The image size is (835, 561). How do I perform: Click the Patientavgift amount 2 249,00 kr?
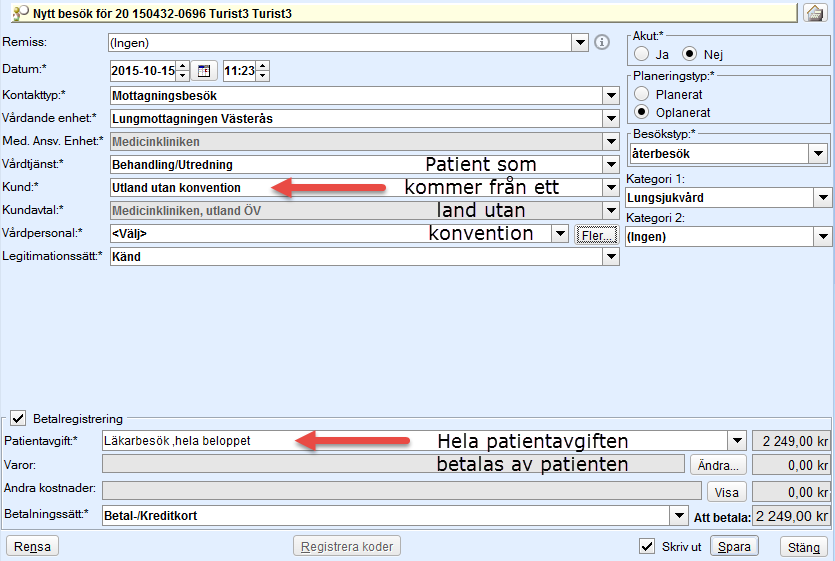pyautogui.click(x=791, y=441)
